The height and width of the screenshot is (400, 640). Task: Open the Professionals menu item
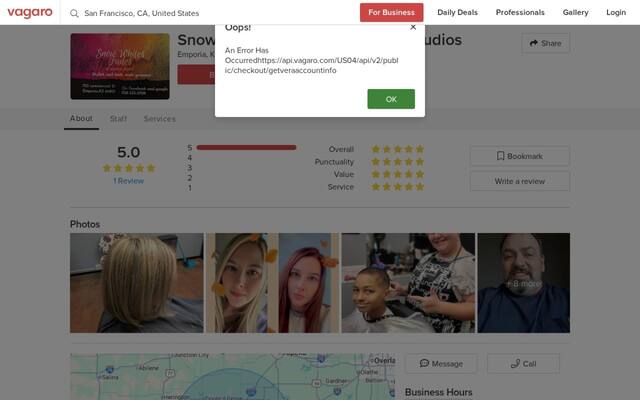(520, 13)
